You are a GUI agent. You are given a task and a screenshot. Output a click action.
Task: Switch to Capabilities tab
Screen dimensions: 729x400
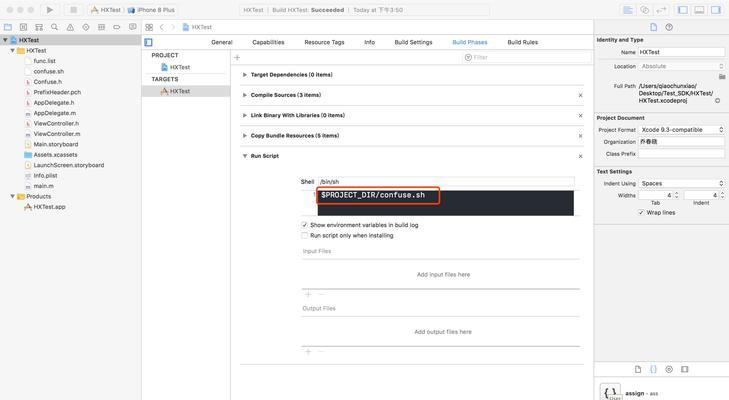point(268,42)
